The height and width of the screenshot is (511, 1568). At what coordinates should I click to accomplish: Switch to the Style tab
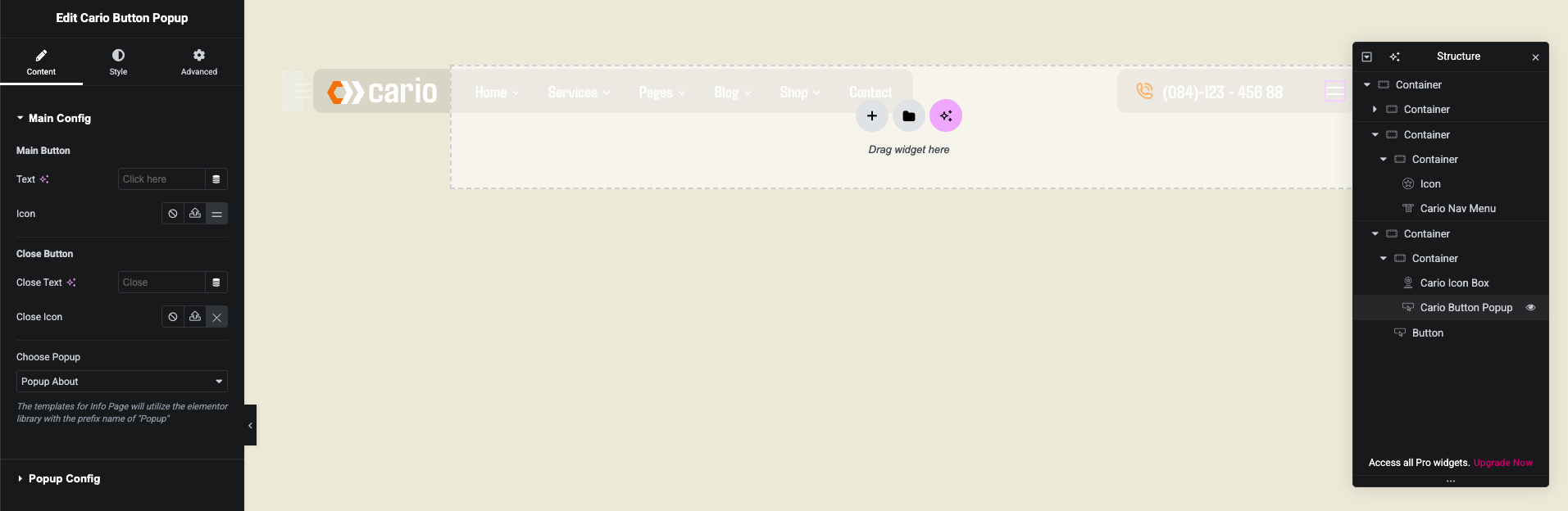pos(118,61)
